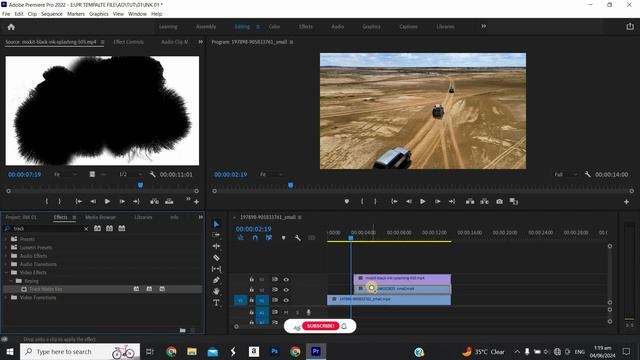Add marker in Program monitor
Screen dimensions: 640x360
[x=347, y=202]
